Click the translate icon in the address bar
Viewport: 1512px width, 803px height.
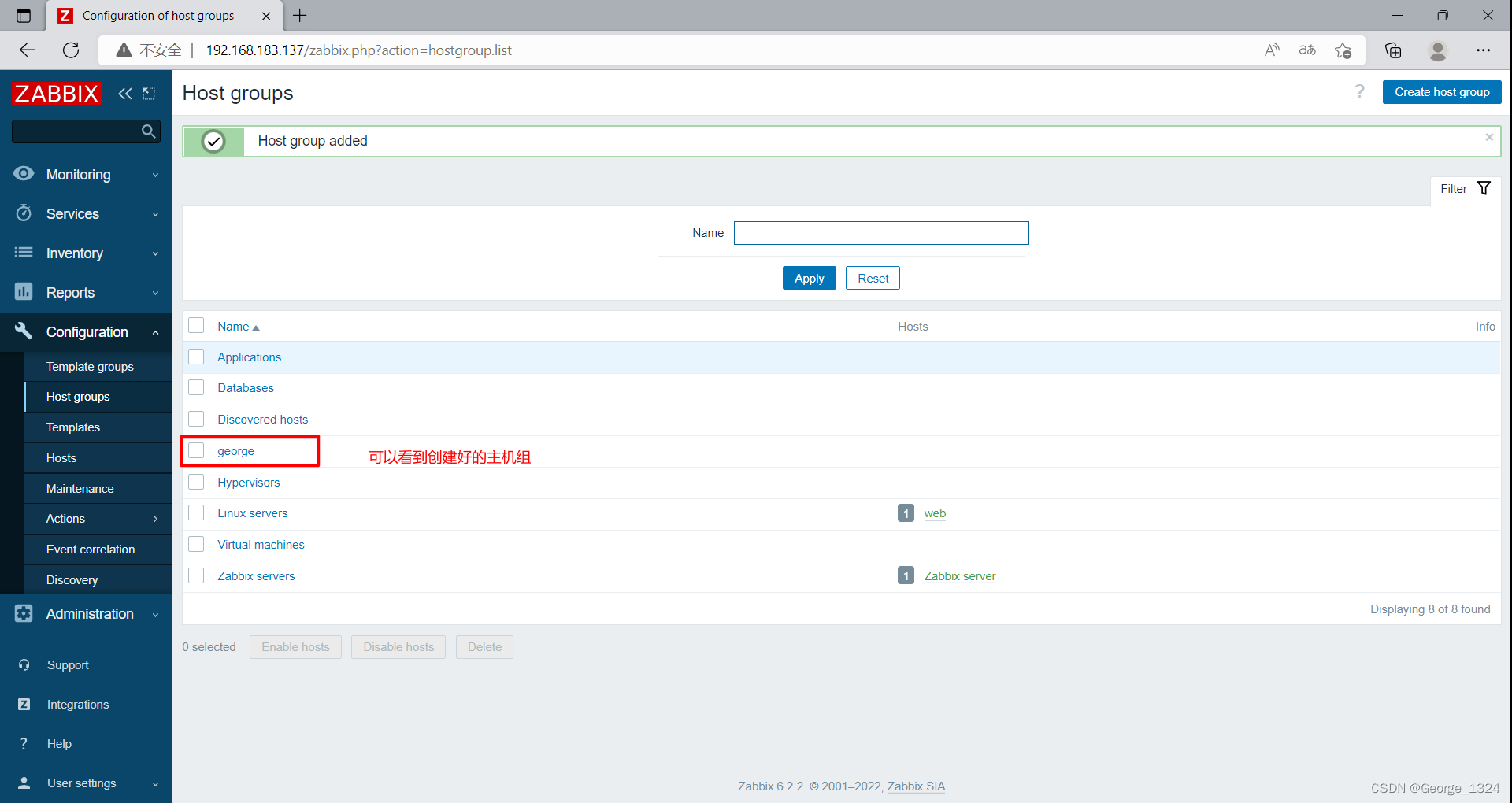point(1307,50)
